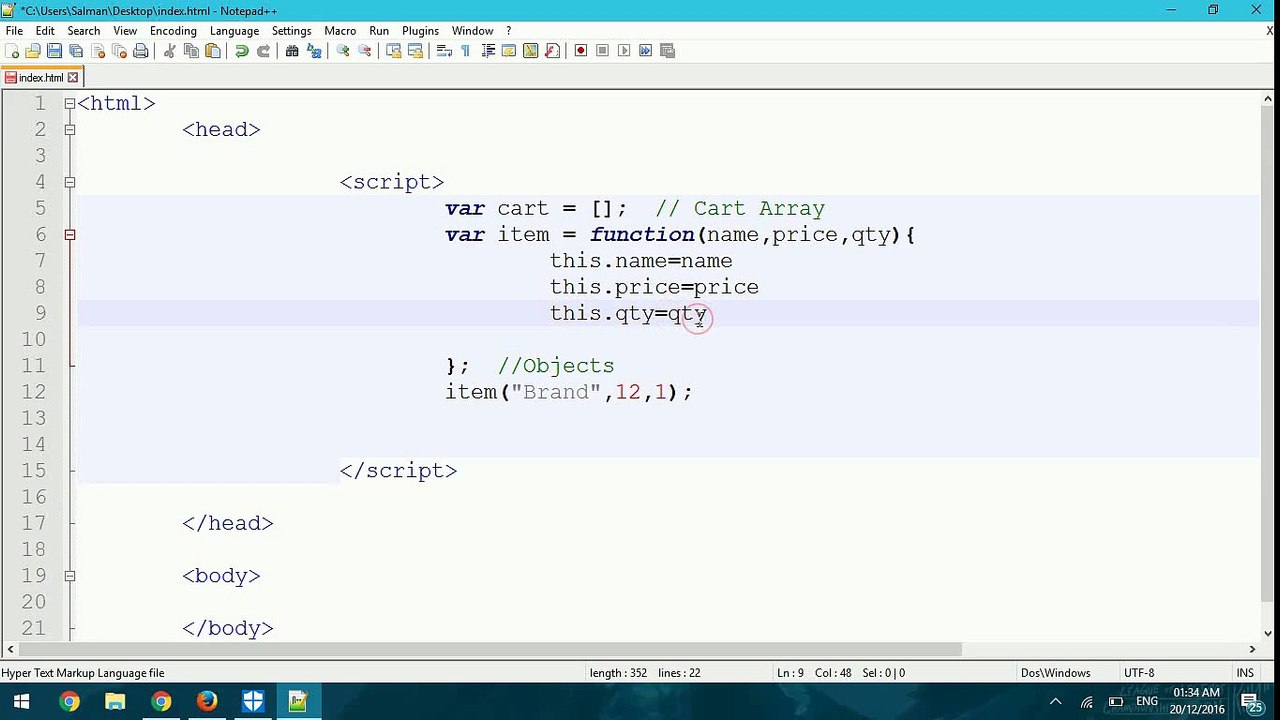
Task: Click the Save All toolbar icon
Action: click(76, 51)
